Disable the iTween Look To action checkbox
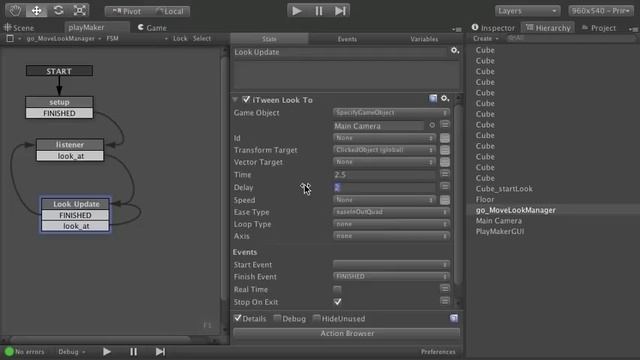The height and width of the screenshot is (360, 640). click(x=246, y=100)
